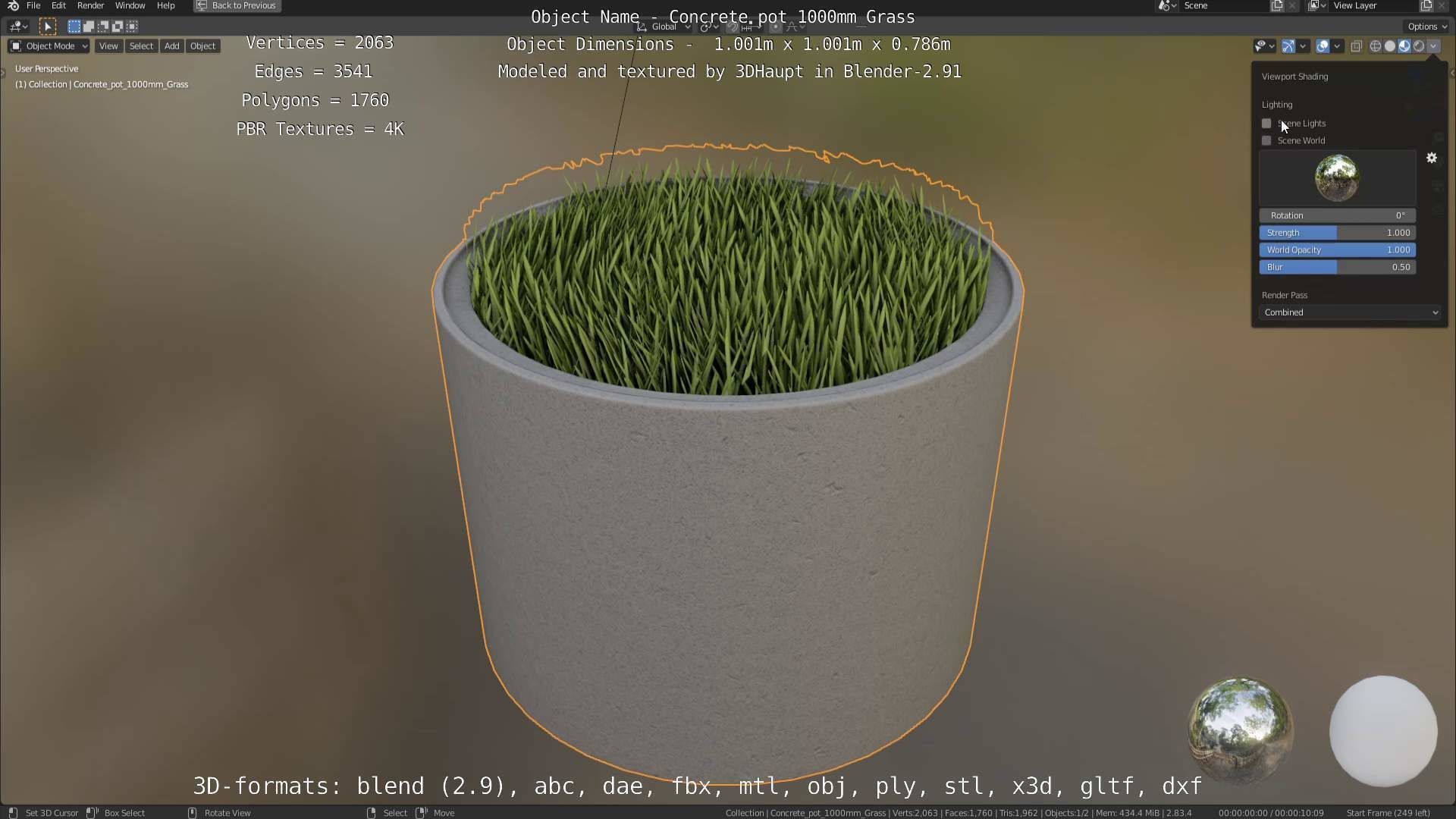Image resolution: width=1456 pixels, height=819 pixels.
Task: Open the Render menu
Action: (x=90, y=5)
